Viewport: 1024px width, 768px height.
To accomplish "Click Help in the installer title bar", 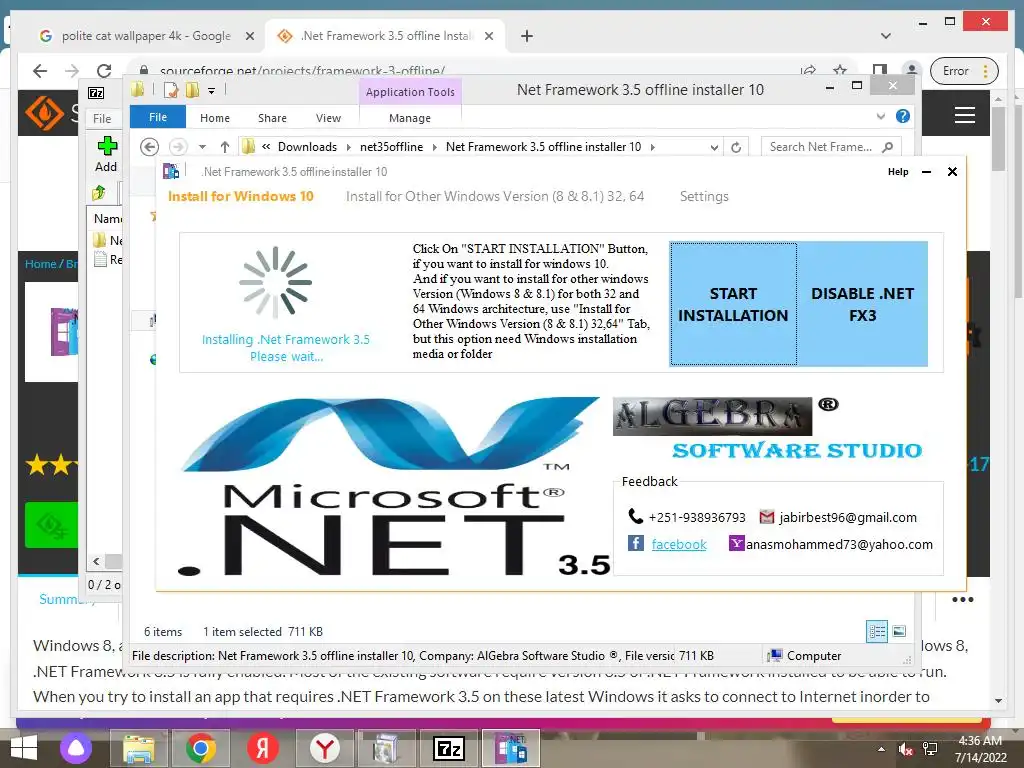I will [x=898, y=172].
